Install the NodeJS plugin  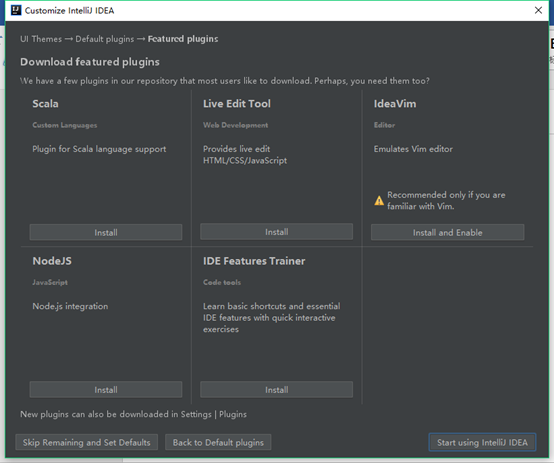pos(106,389)
